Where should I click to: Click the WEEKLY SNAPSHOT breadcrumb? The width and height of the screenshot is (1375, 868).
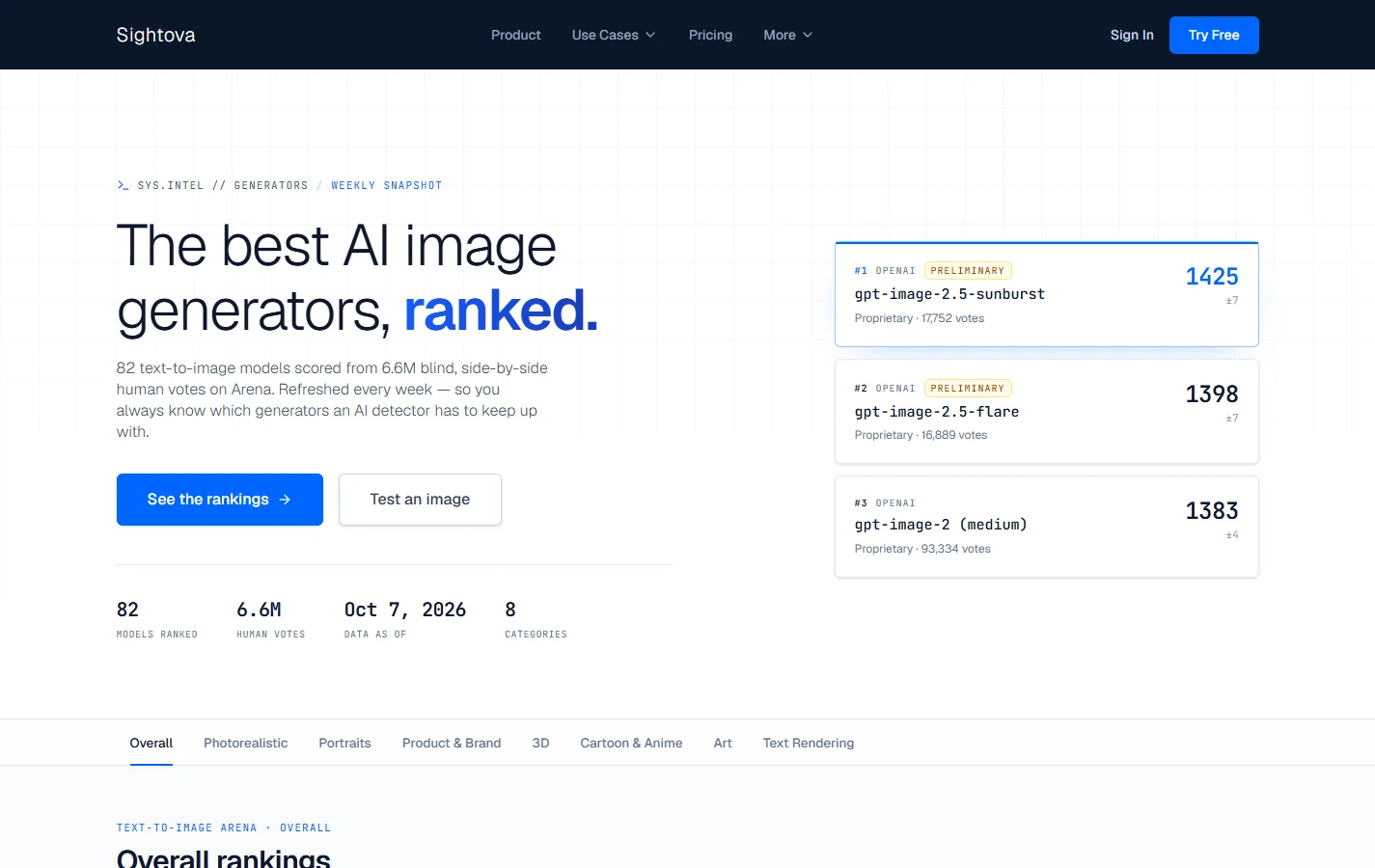386,185
